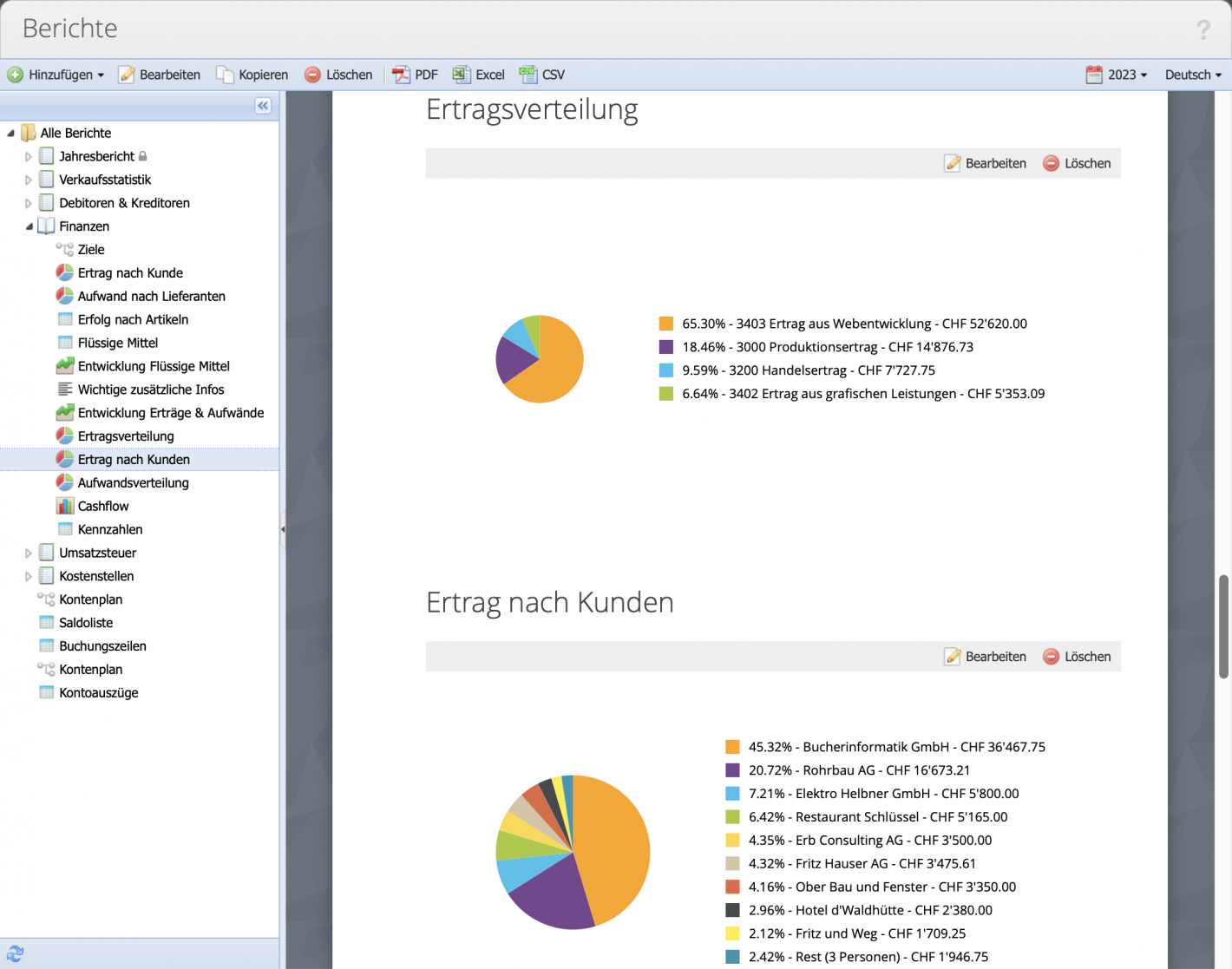This screenshot has height=969, width=1232.
Task: Expand the Umsatzsteuer tree node
Action: [x=28, y=553]
